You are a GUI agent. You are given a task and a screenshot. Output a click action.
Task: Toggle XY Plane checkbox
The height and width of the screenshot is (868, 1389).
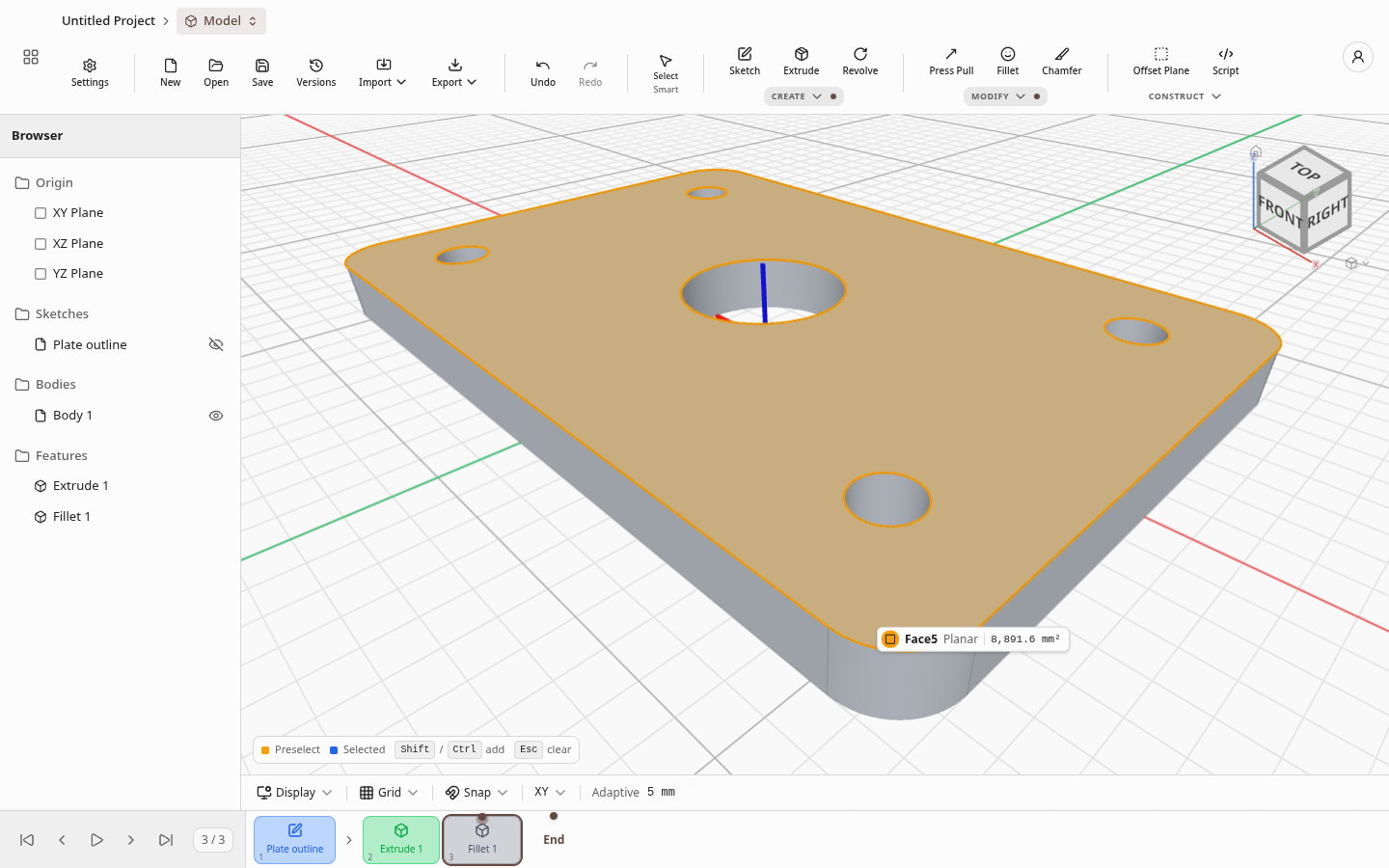point(41,213)
